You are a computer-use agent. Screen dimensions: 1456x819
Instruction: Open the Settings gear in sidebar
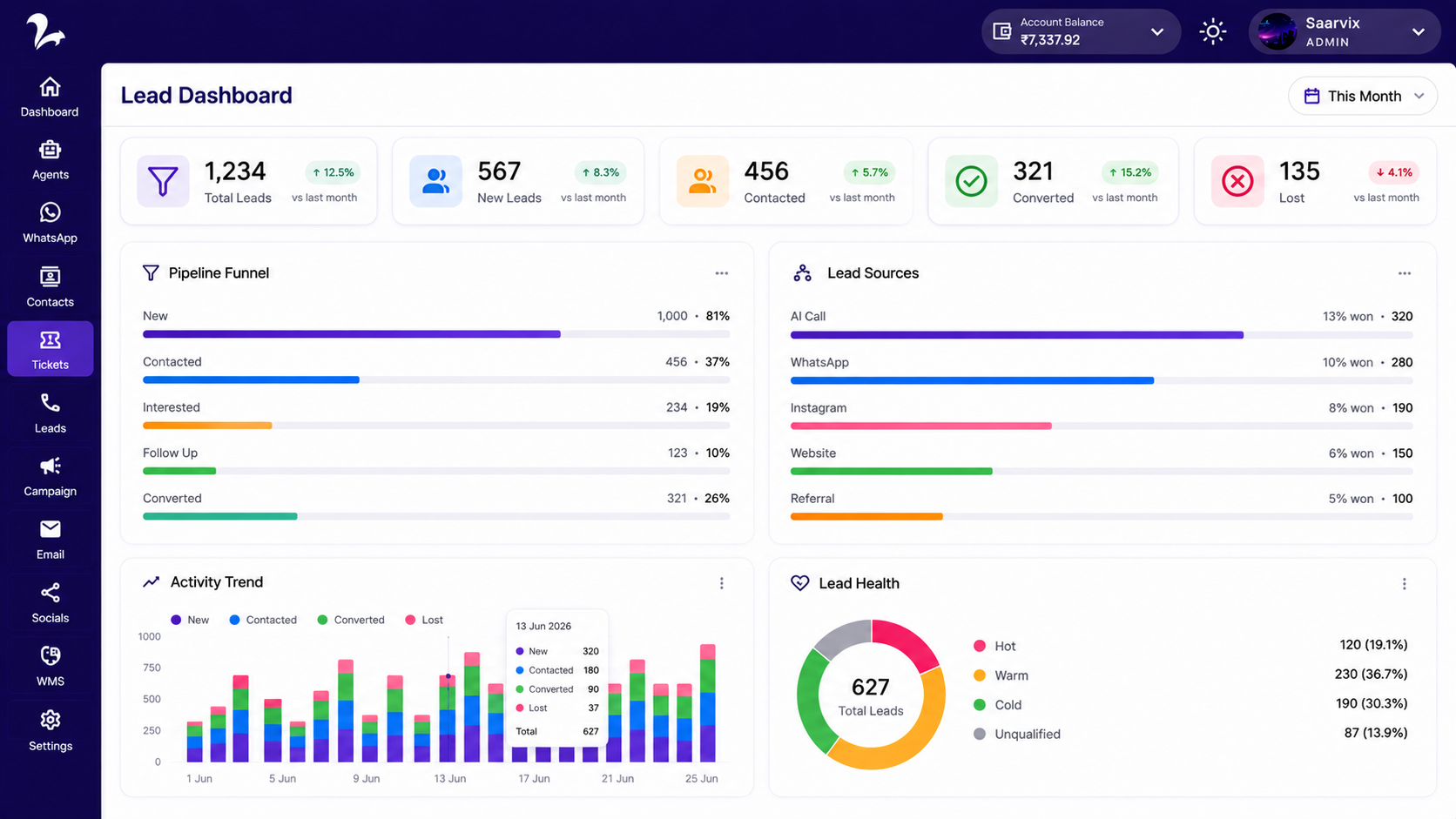[50, 720]
